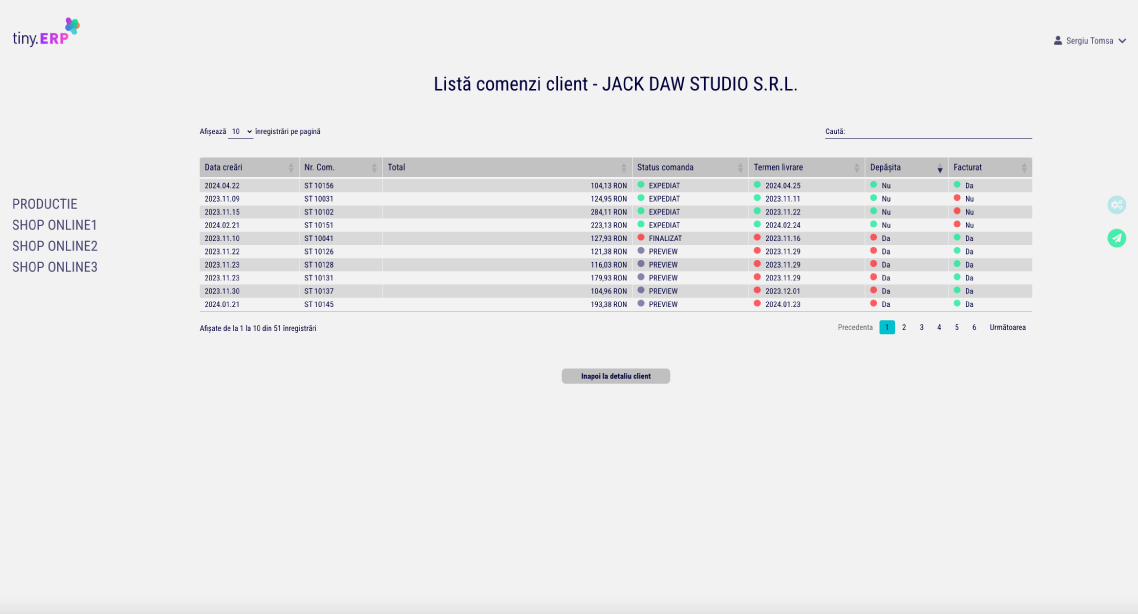Viewport: 1138px width, 614px height.
Task: Open the SHOP ONLINE1 menu
Action: click(x=54, y=226)
